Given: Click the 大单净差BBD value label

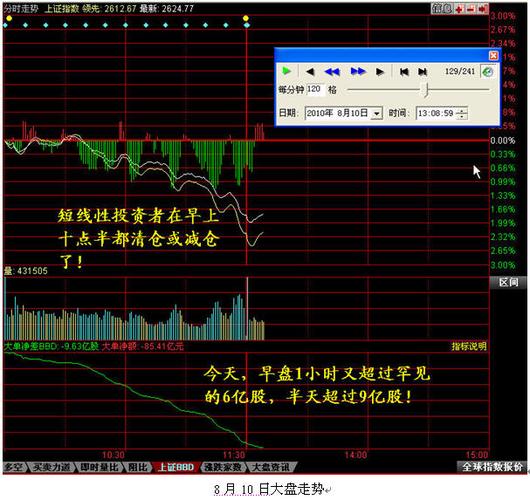Looking at the screenshot, I should [51, 347].
